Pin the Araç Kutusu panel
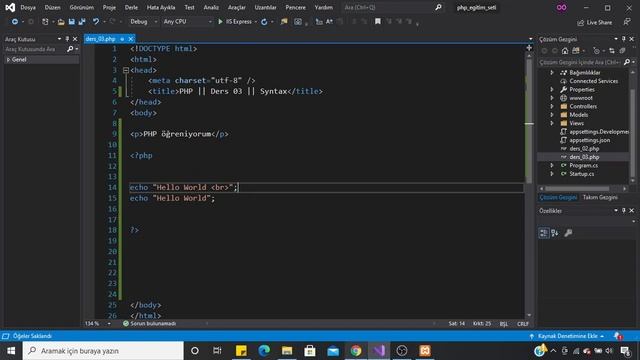The image size is (640, 360). click(67, 39)
